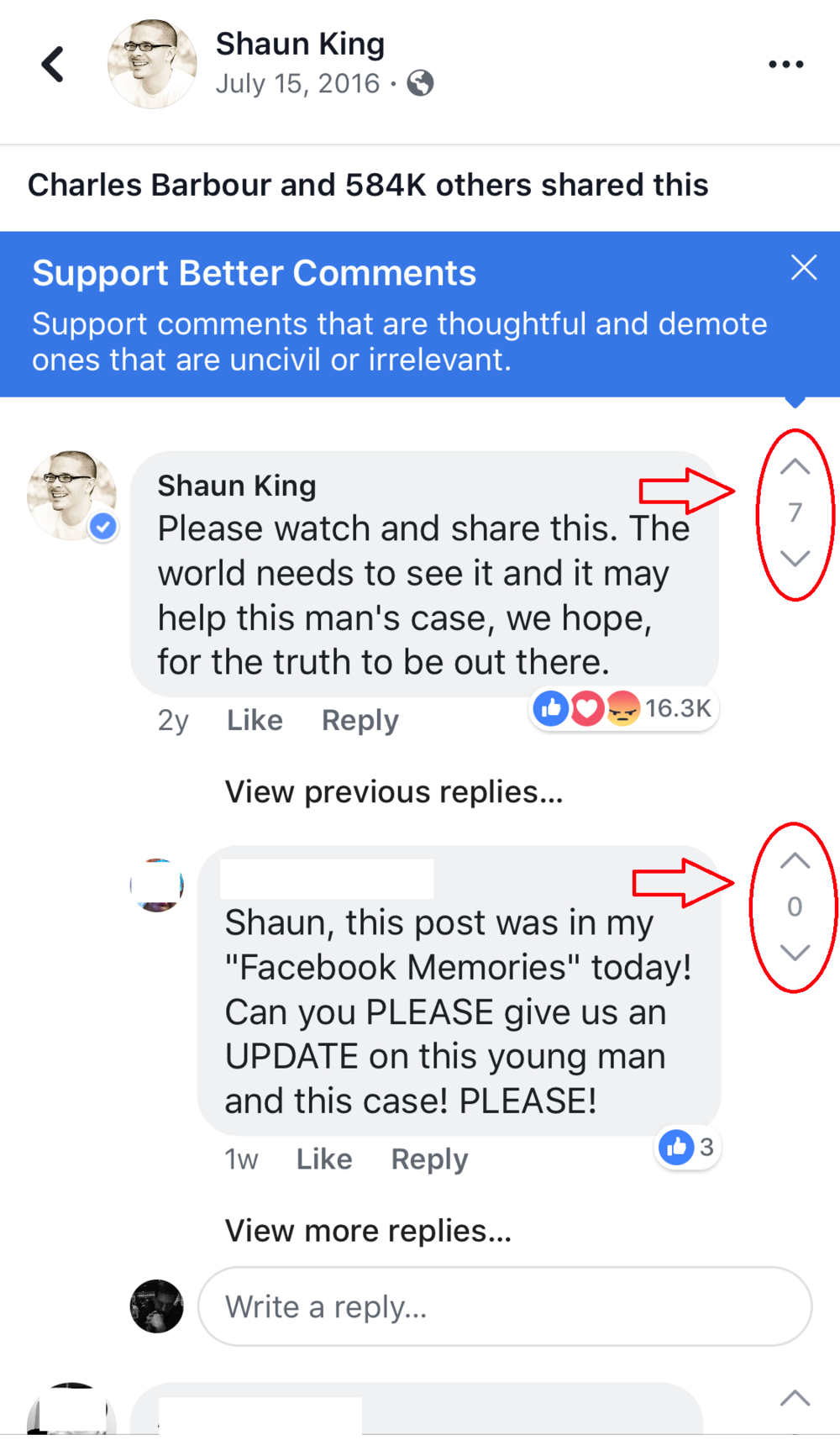Screen dimensions: 840x1440
Task: Tap the thumbs-up count on the reply
Action: pos(688,1148)
